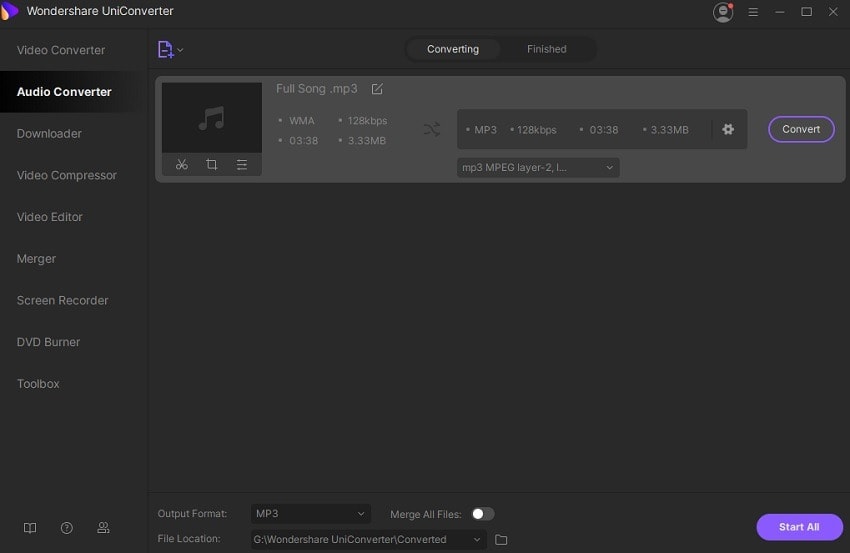Click the shuffle conversion arrows icon
This screenshot has width=850, height=553.
(x=432, y=129)
